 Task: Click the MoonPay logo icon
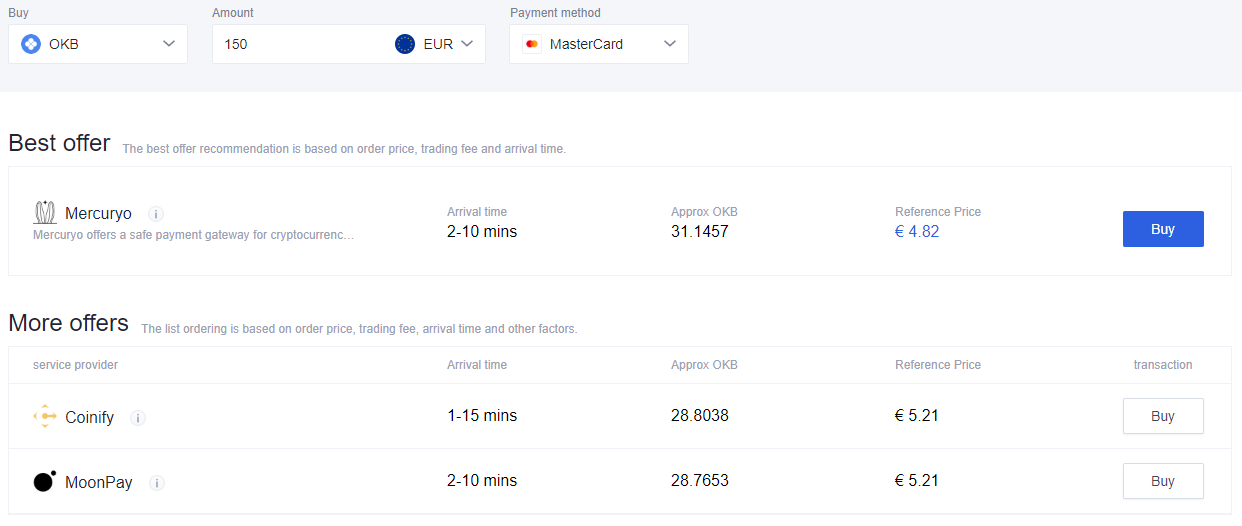(45, 481)
